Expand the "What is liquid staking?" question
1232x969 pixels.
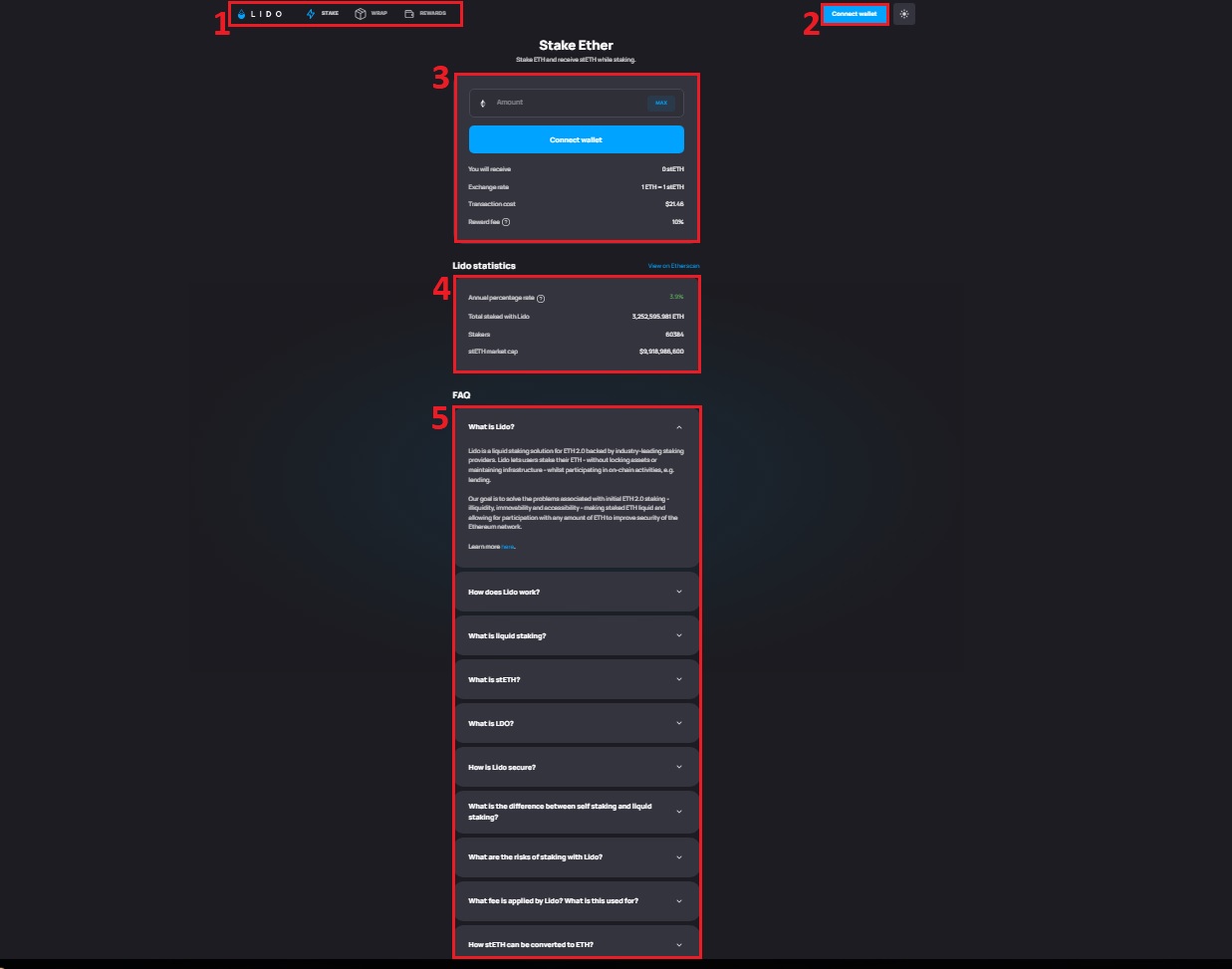(x=577, y=635)
